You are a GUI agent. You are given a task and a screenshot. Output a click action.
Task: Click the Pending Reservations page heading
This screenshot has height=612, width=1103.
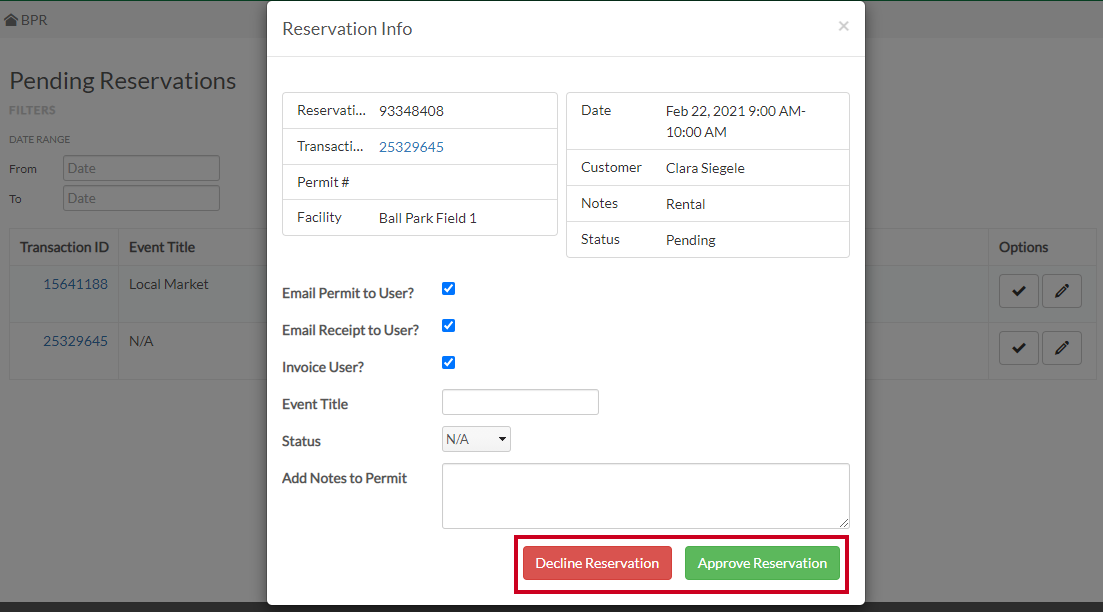122,81
